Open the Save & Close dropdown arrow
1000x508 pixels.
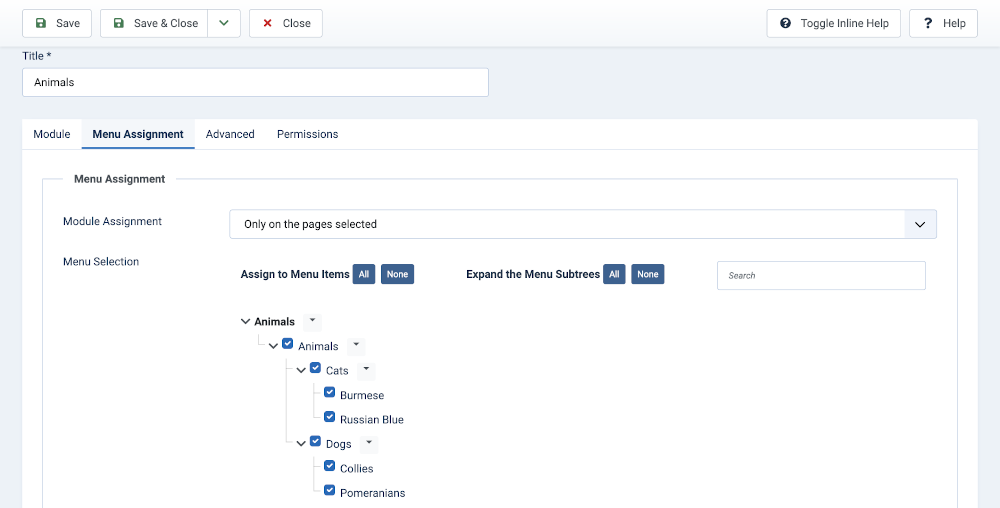pos(224,23)
